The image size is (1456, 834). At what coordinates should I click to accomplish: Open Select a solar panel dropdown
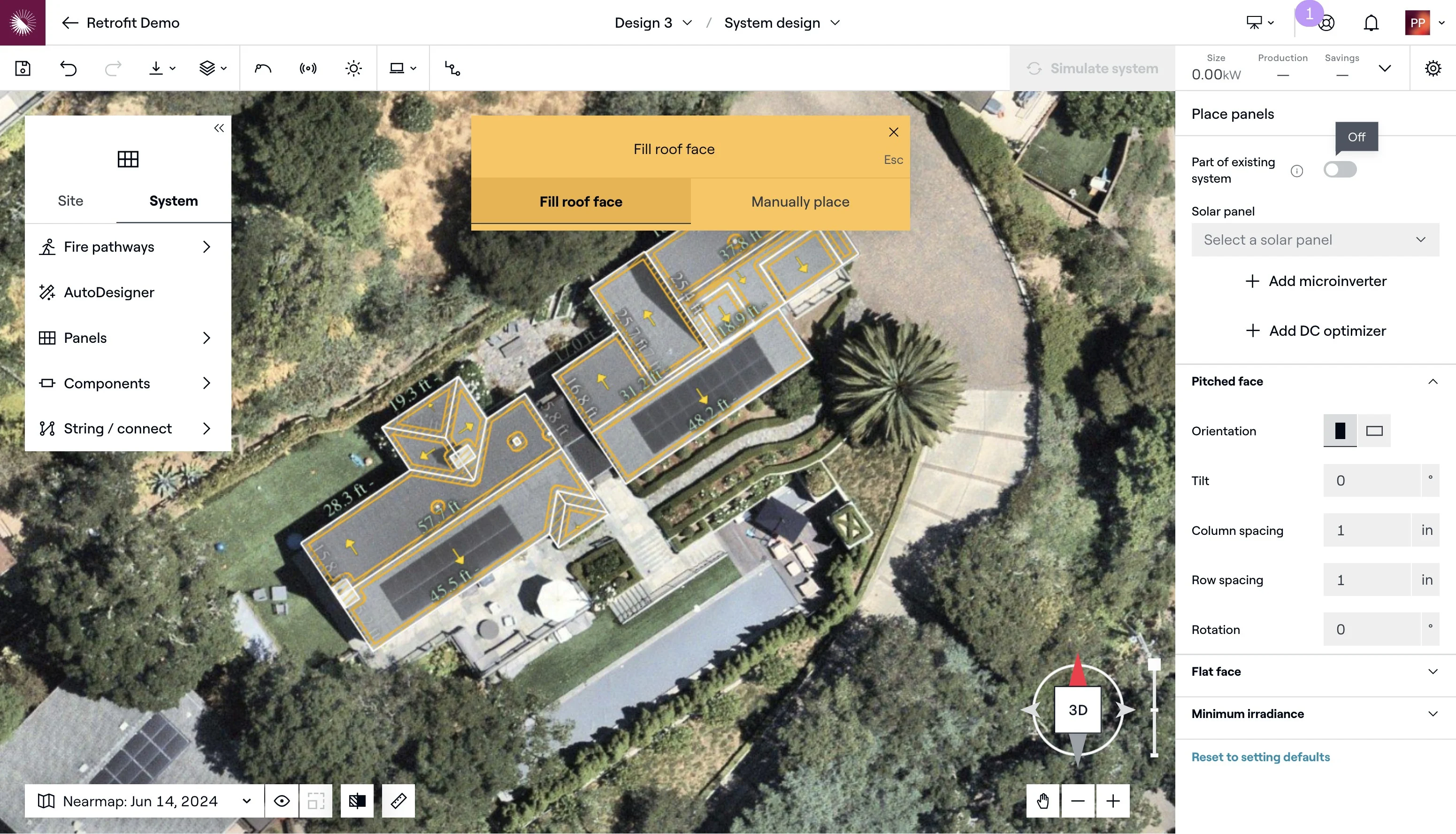point(1315,239)
